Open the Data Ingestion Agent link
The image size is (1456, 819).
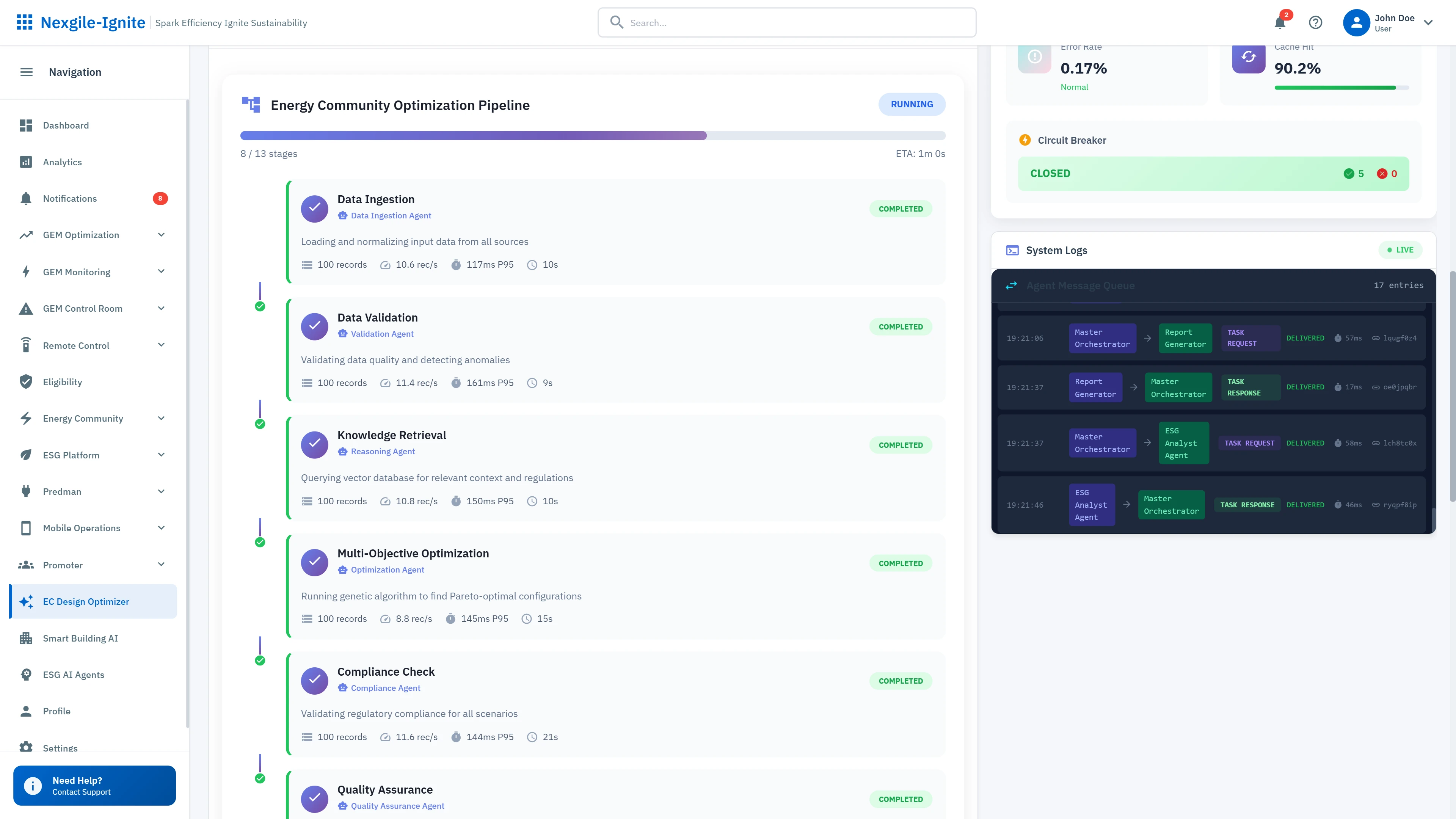point(391,215)
